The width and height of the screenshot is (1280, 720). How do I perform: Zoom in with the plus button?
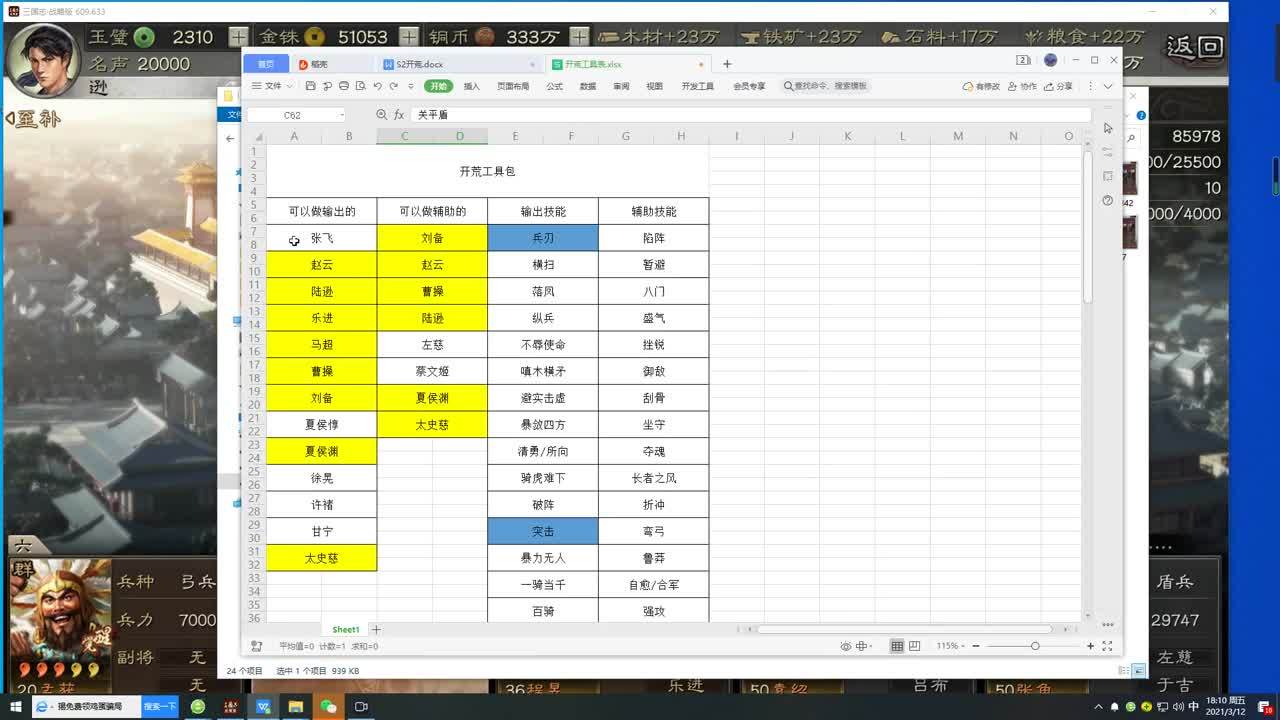[x=1090, y=646]
